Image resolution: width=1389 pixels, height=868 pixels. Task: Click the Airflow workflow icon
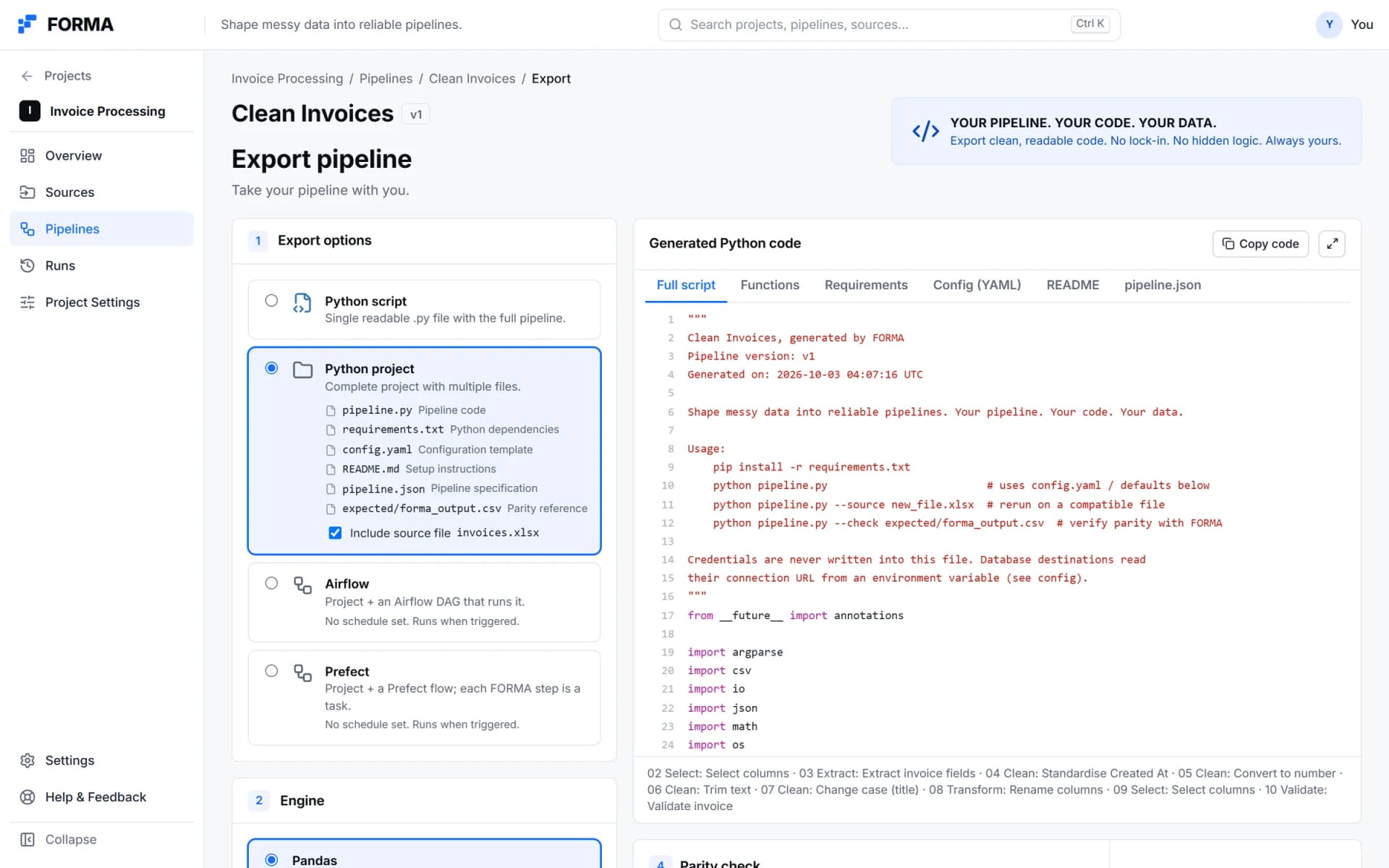click(302, 585)
